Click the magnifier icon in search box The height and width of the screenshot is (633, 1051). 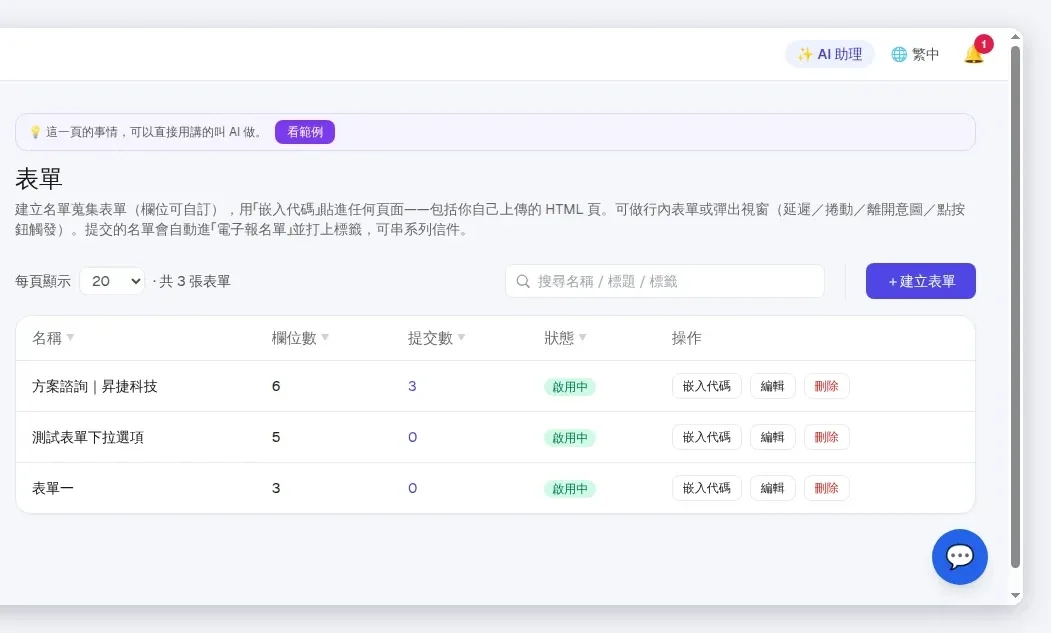click(523, 281)
